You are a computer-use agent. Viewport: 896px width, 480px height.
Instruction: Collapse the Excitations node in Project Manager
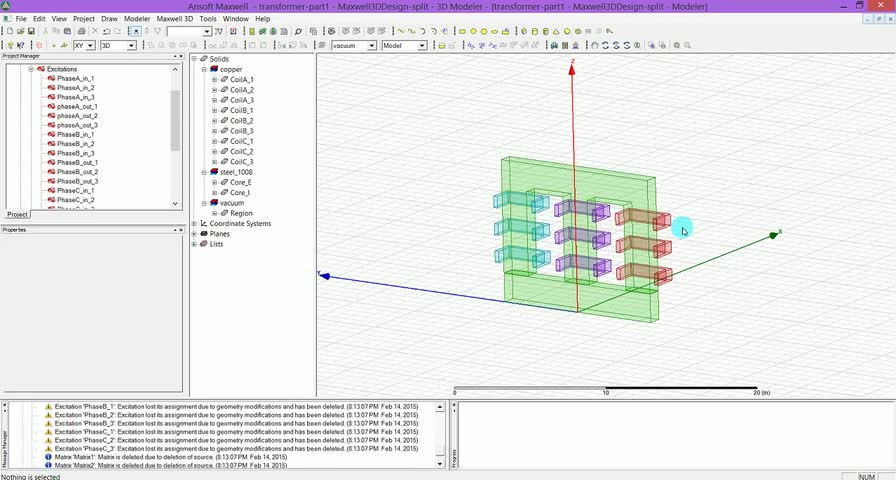[x=31, y=69]
